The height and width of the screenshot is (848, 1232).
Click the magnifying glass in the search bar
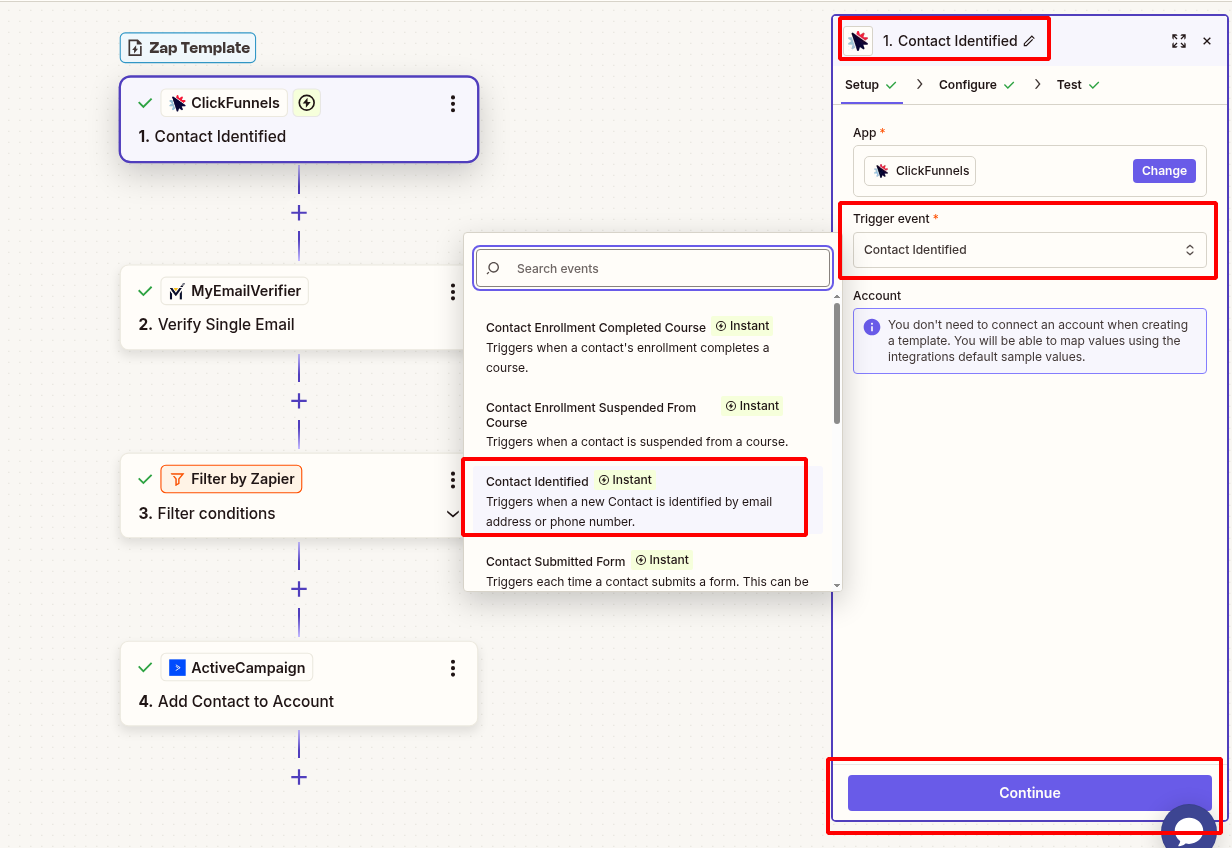(493, 268)
